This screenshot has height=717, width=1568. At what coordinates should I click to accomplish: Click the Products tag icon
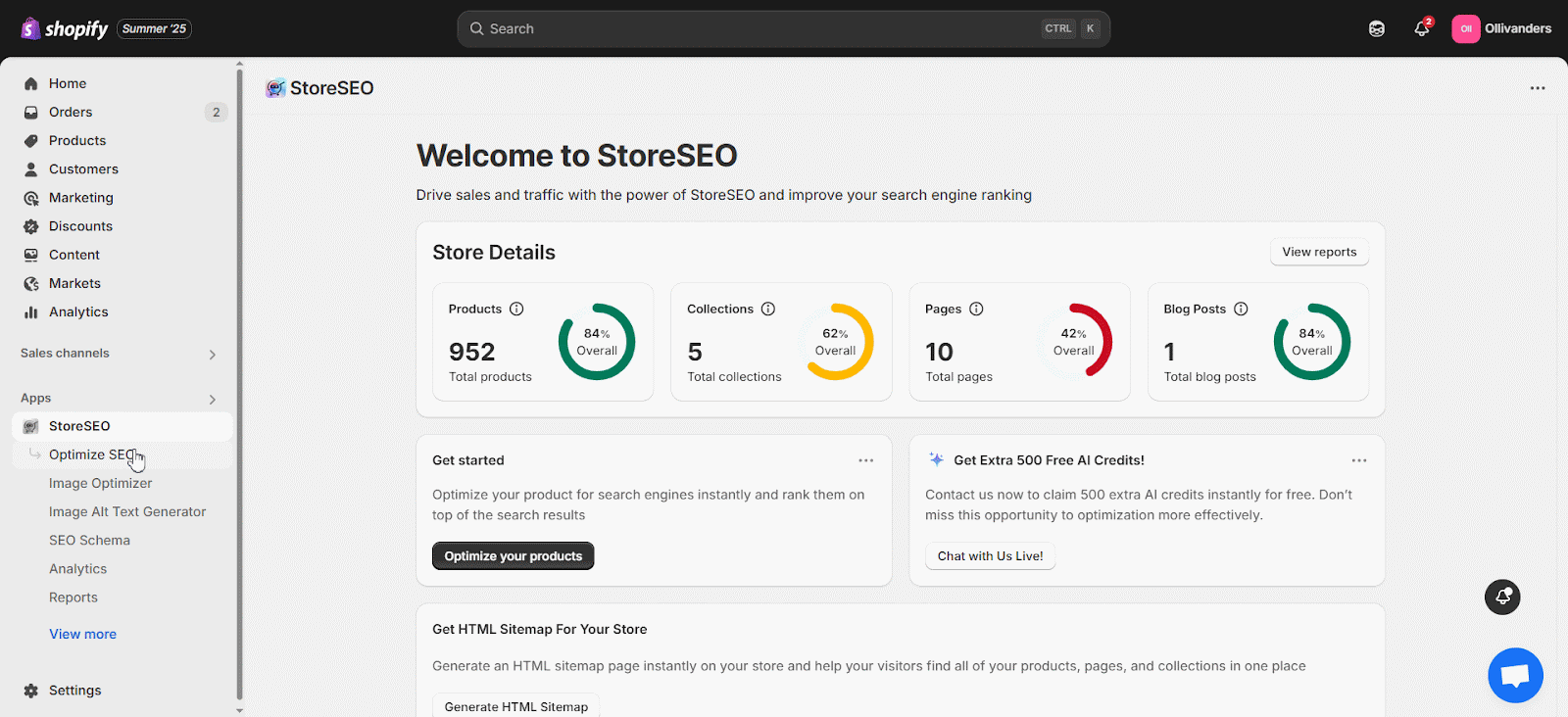tap(31, 140)
